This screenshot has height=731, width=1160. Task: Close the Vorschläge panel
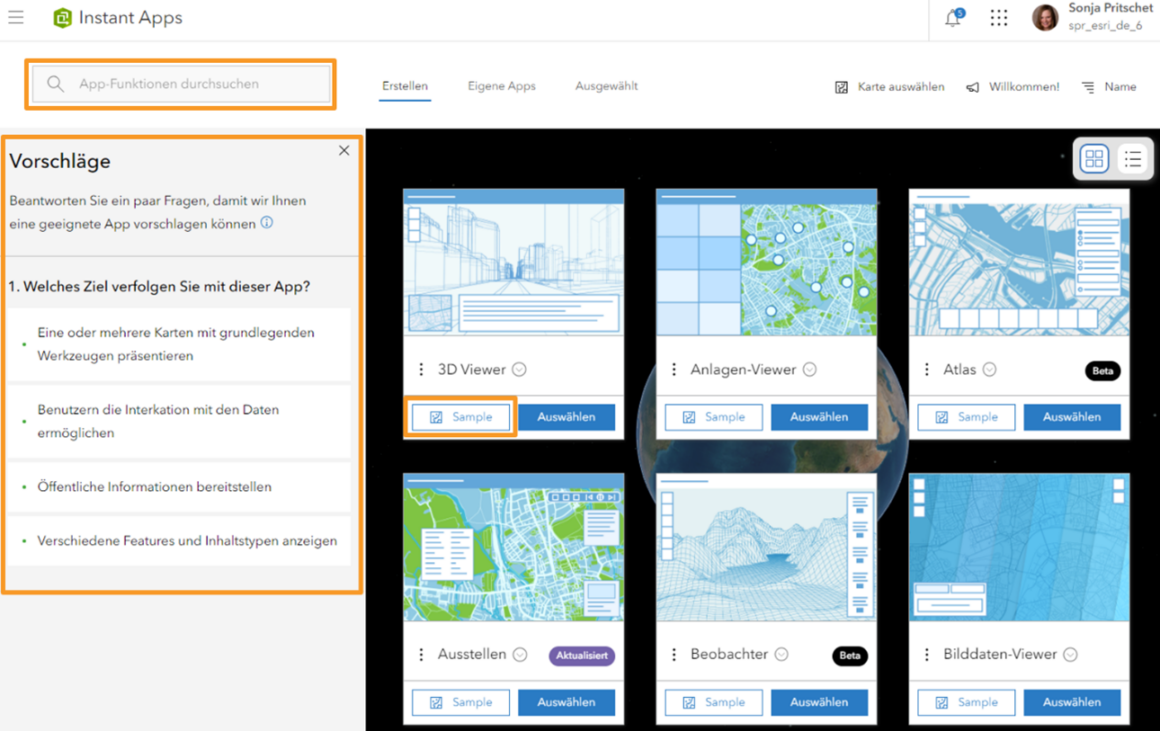point(344,150)
